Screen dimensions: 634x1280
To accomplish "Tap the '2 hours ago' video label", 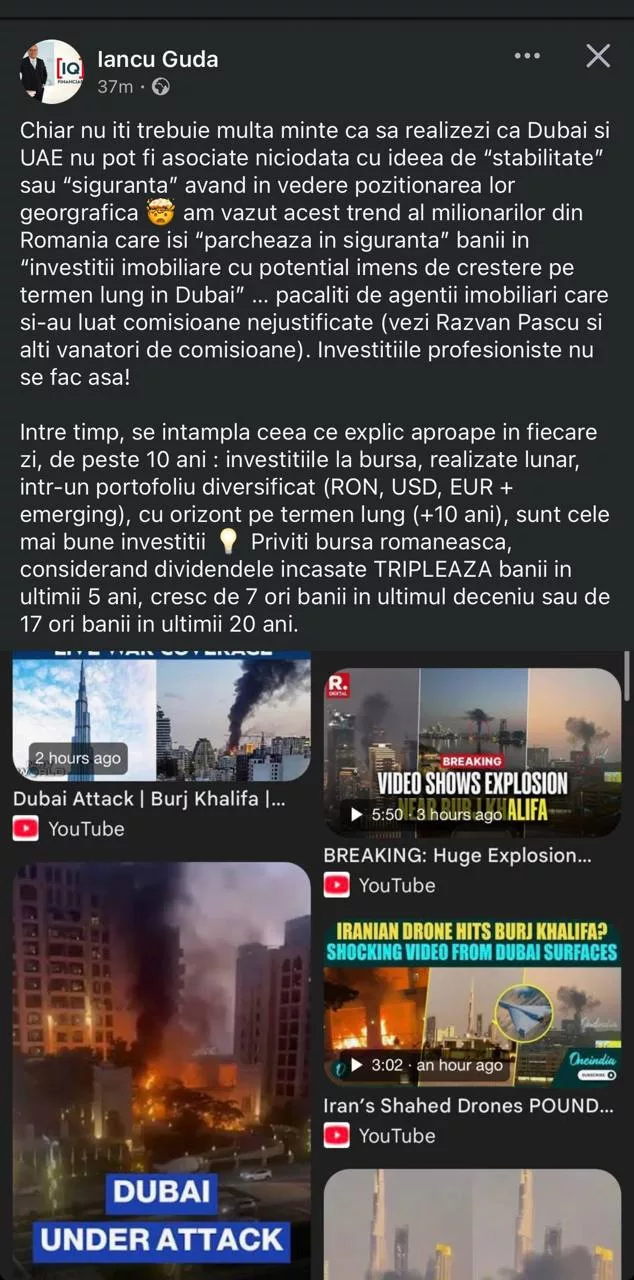I will [x=78, y=758].
